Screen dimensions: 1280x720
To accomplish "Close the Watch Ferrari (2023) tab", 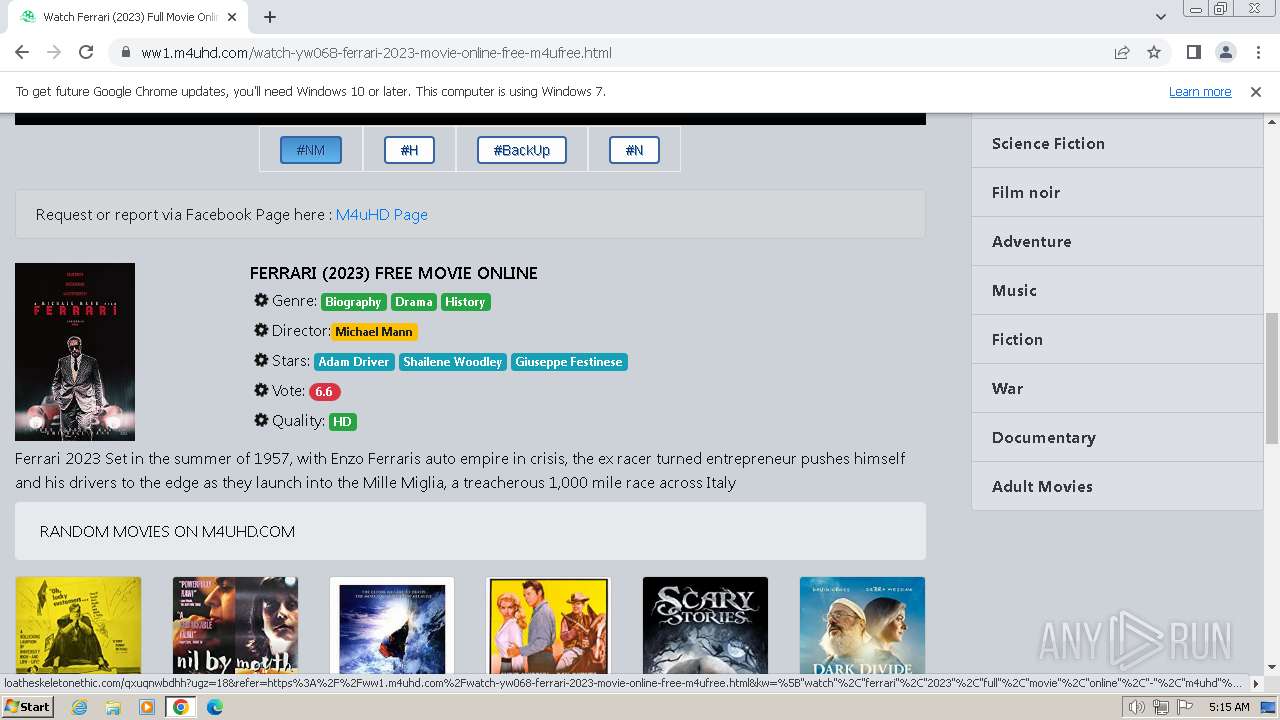I will [x=232, y=17].
